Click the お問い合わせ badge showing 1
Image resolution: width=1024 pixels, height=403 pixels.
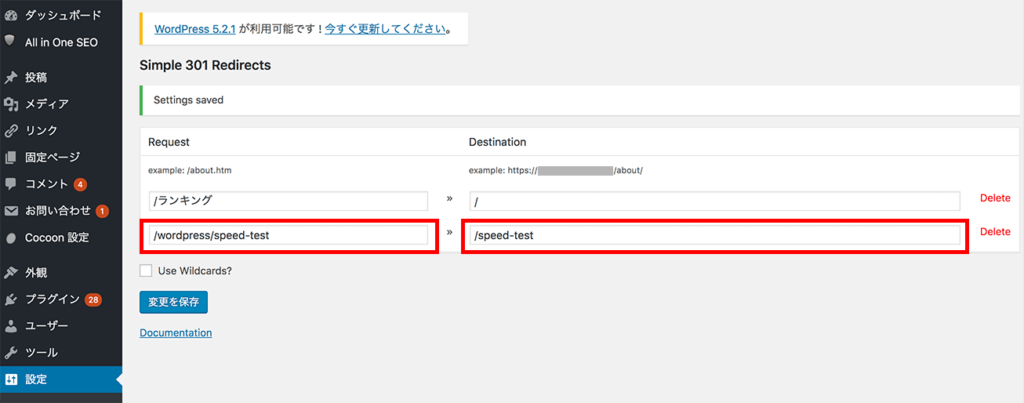[103, 211]
